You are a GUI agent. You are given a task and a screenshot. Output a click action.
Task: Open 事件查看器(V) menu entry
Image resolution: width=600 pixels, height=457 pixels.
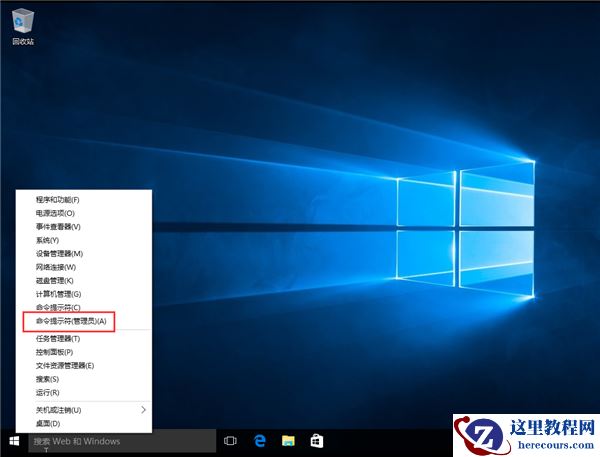[x=84, y=227]
